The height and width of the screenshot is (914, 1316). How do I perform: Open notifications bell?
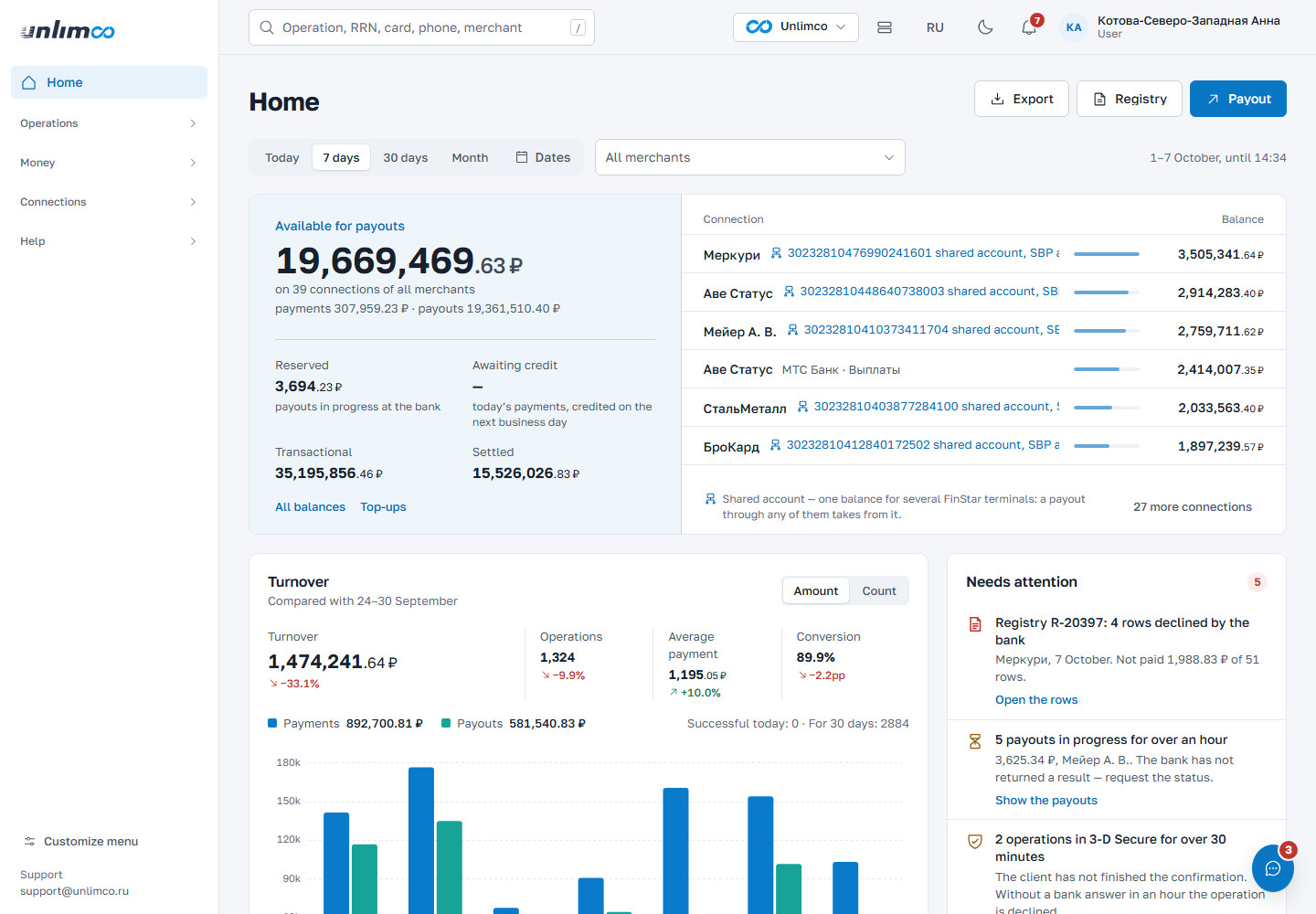coord(1029,27)
